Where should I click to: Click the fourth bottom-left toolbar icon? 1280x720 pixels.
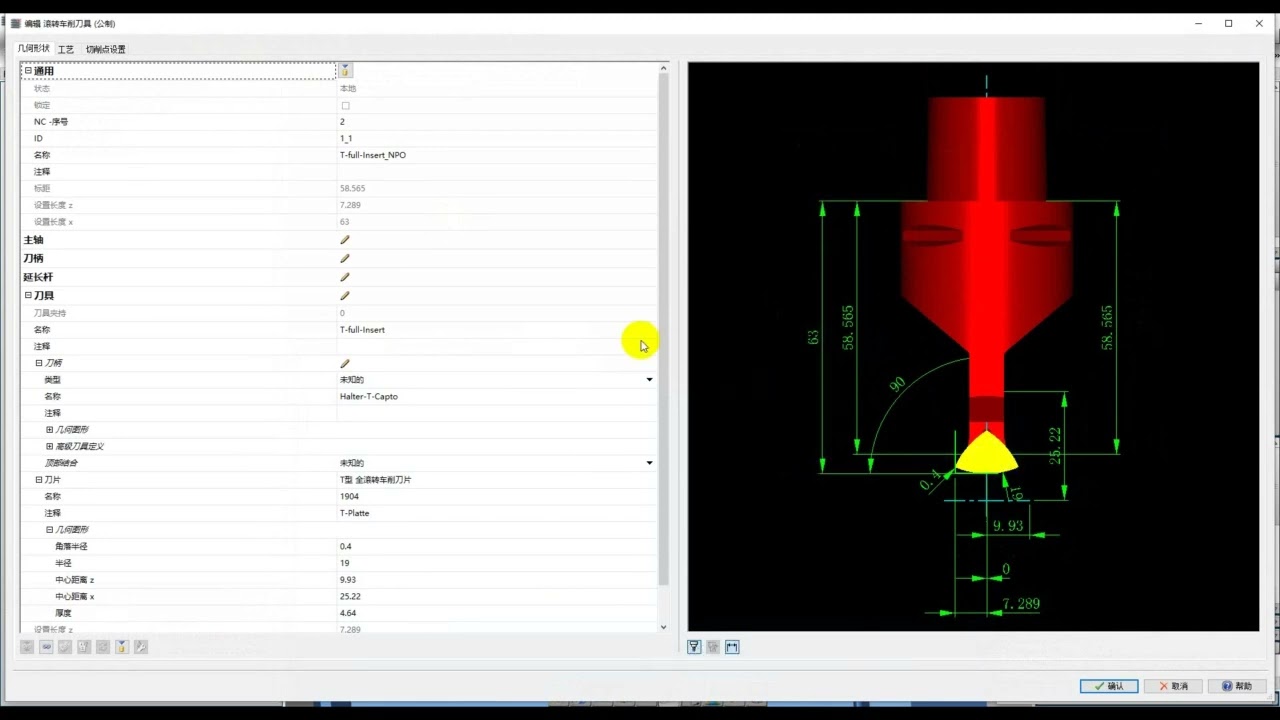coord(84,647)
